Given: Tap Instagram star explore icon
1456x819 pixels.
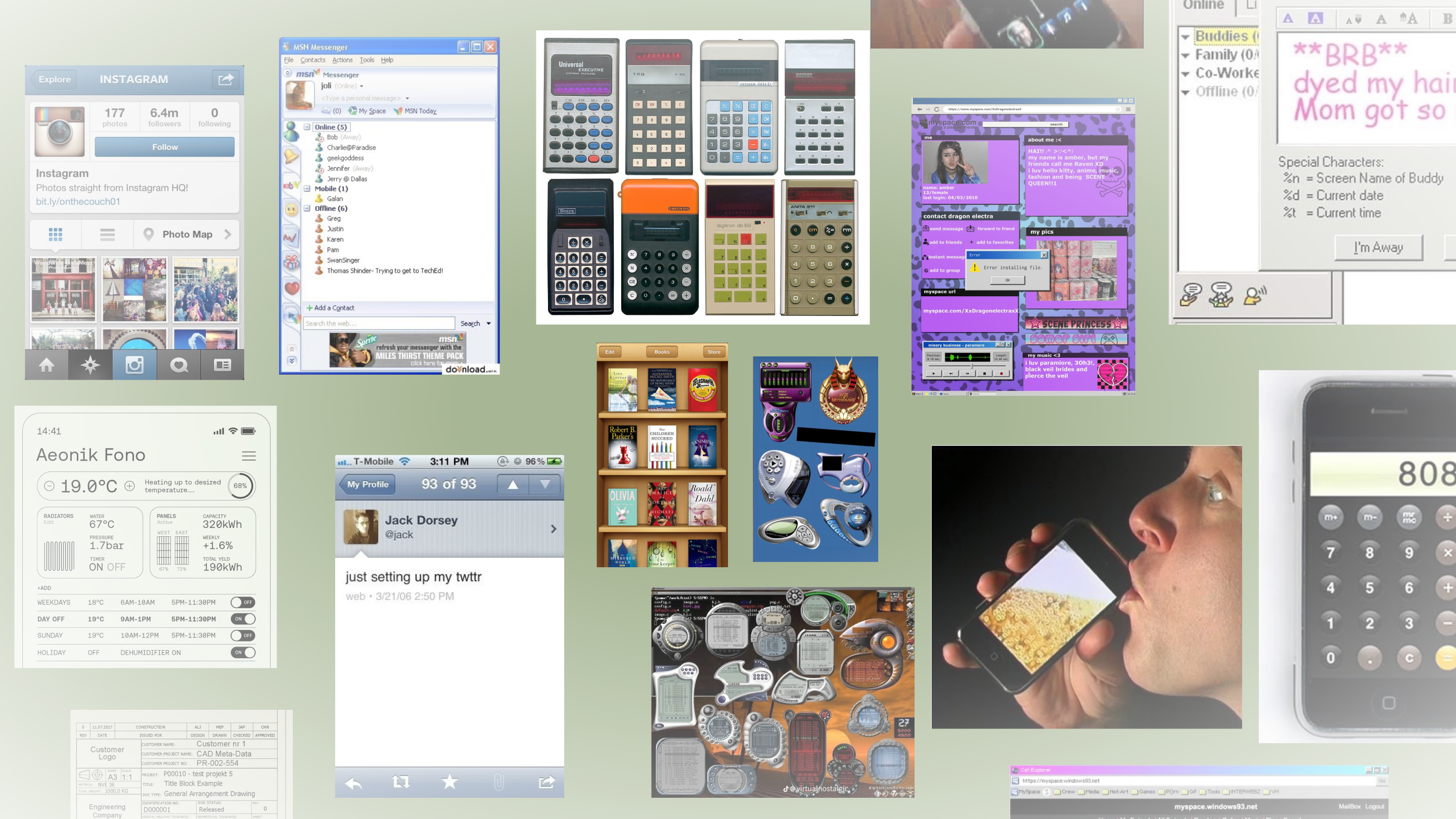Looking at the screenshot, I should click(x=90, y=365).
